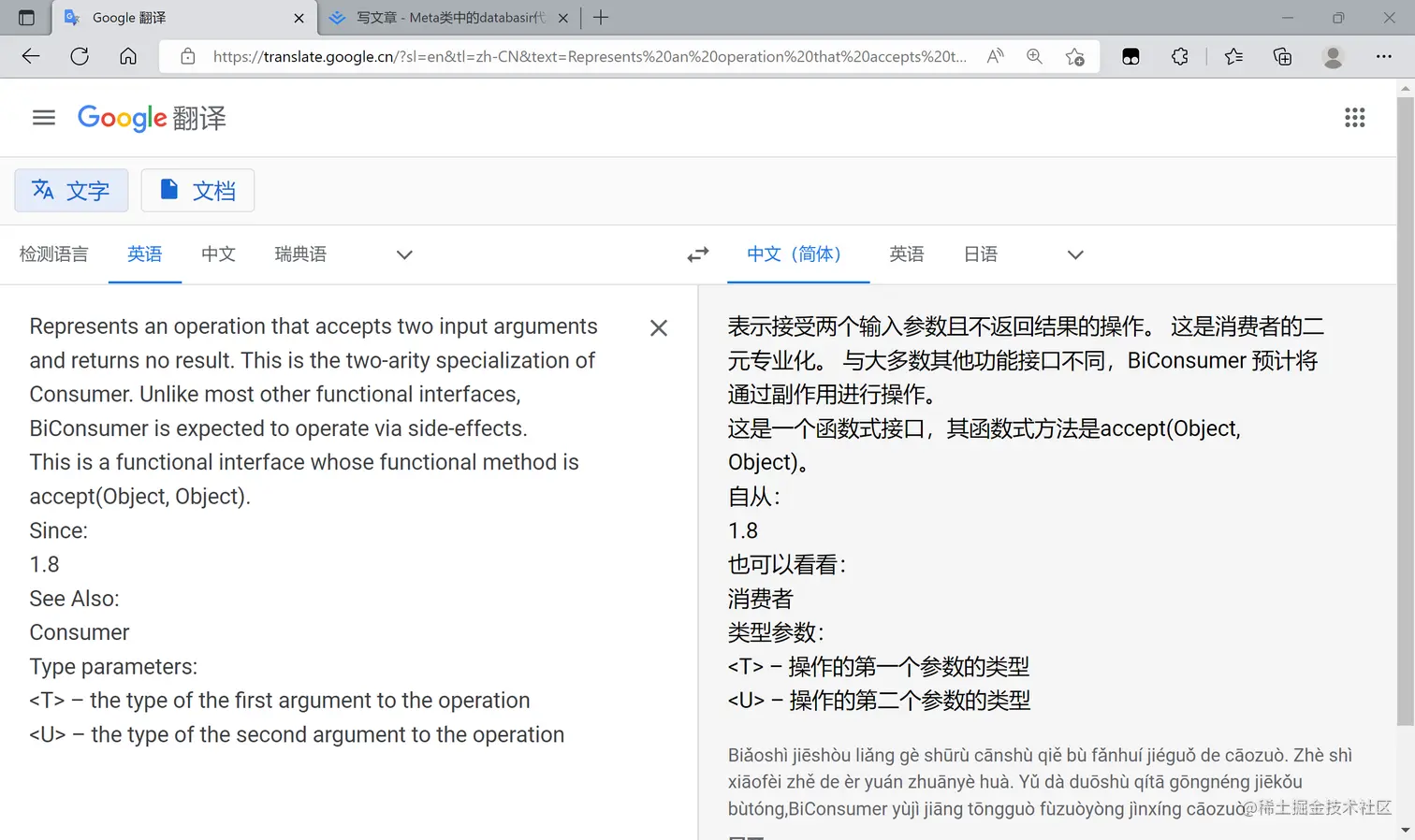The image size is (1415, 840).
Task: Select 文字 translation mode
Action: [71, 191]
